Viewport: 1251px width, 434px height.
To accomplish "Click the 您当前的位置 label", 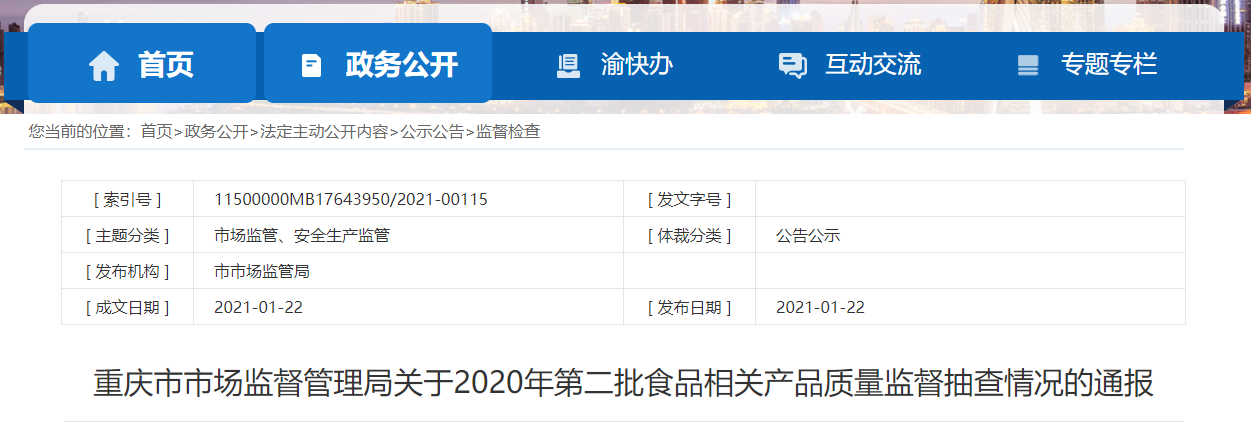I will 80,131.
